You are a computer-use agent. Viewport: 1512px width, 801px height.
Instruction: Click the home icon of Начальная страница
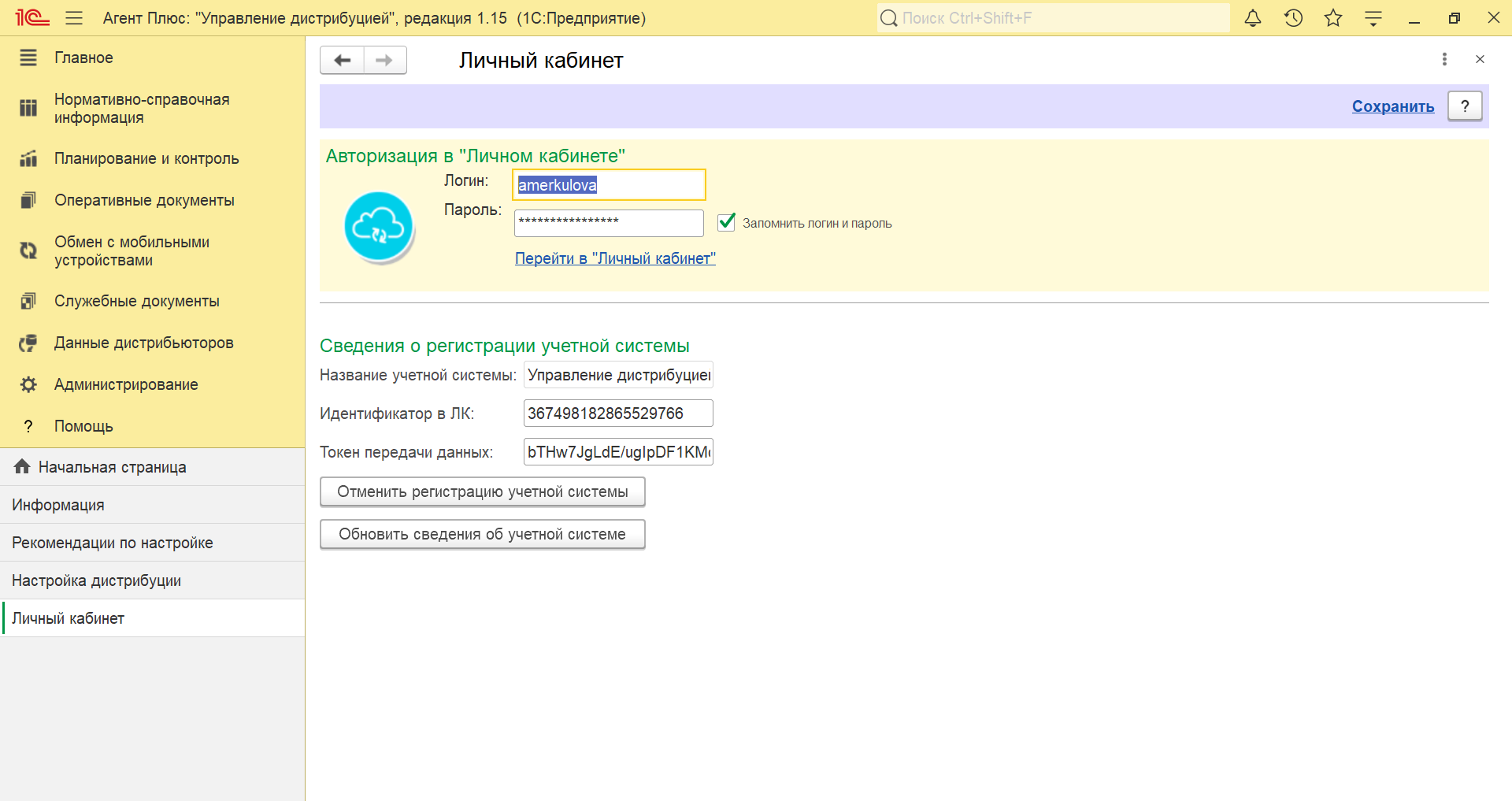[x=22, y=466]
